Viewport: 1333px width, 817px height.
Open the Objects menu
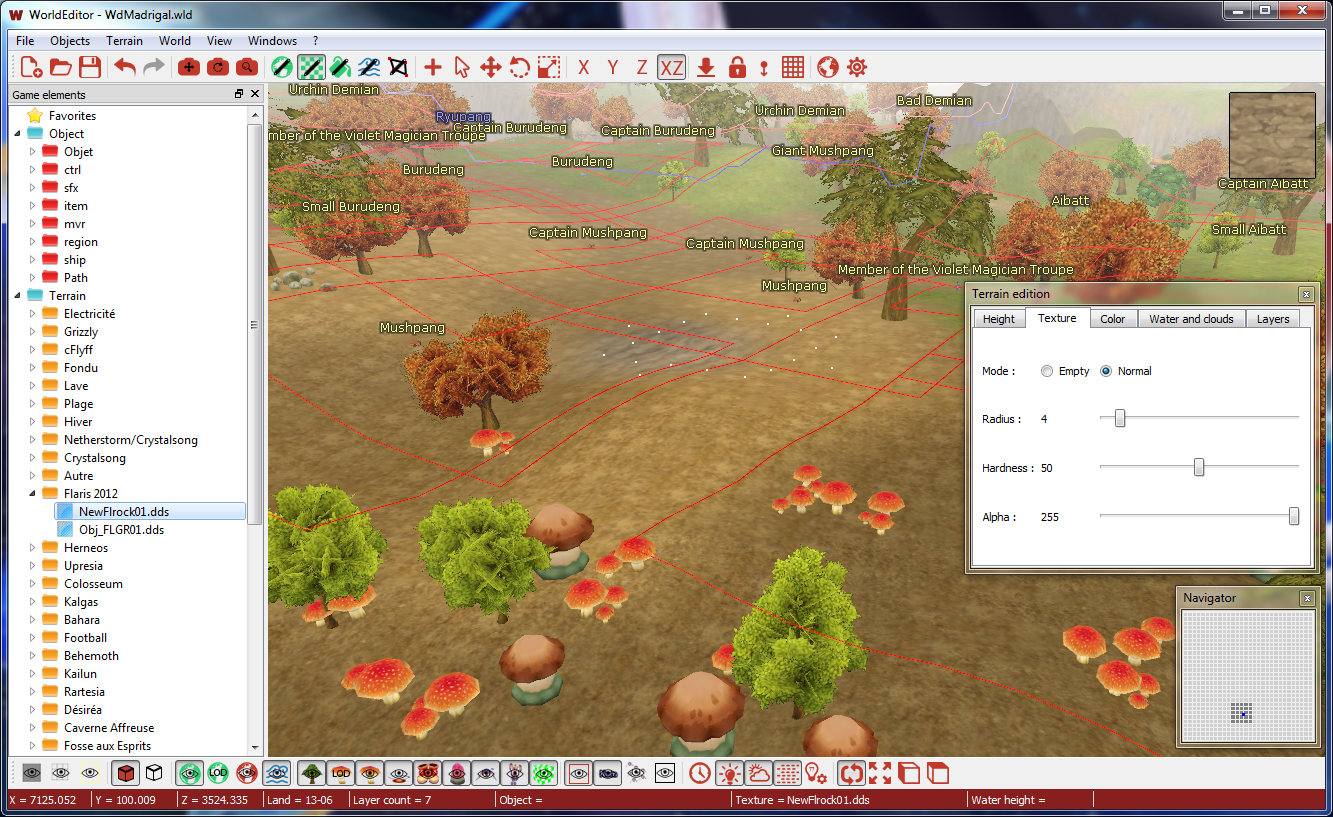[70, 41]
